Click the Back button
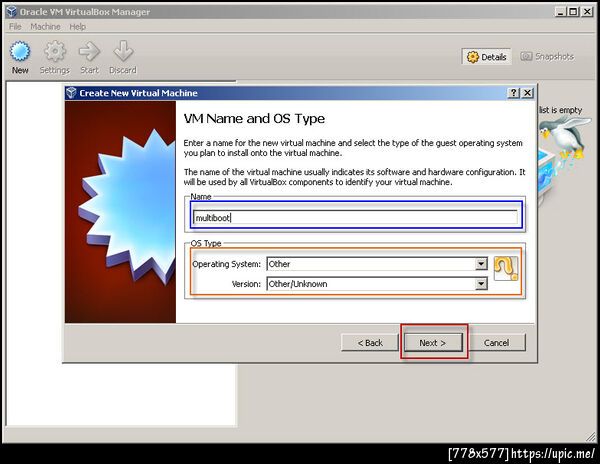600x464 pixels. pyautogui.click(x=370, y=342)
